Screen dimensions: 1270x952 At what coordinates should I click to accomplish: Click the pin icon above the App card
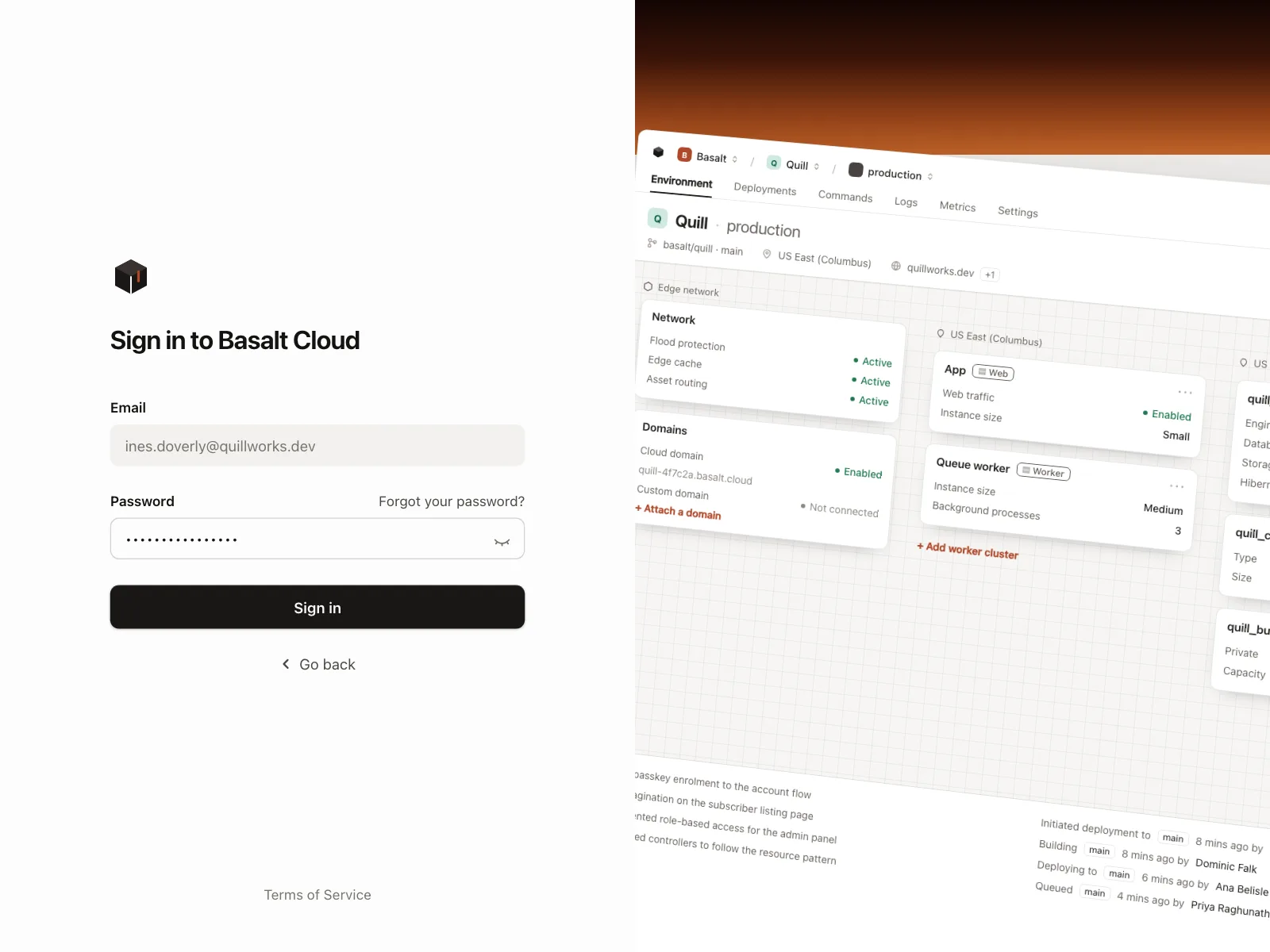[941, 334]
